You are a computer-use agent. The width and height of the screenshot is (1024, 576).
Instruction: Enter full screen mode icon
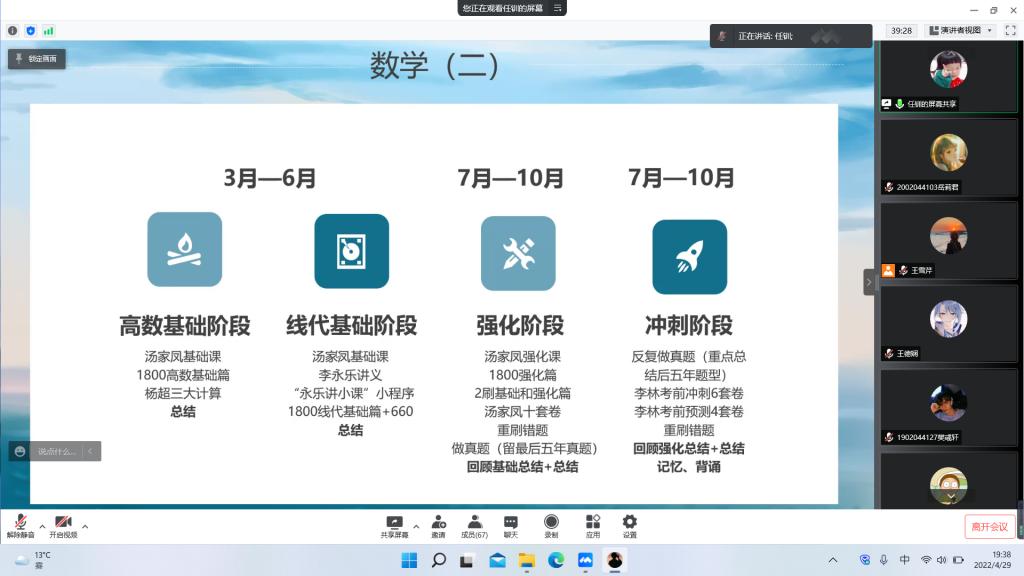1010,31
